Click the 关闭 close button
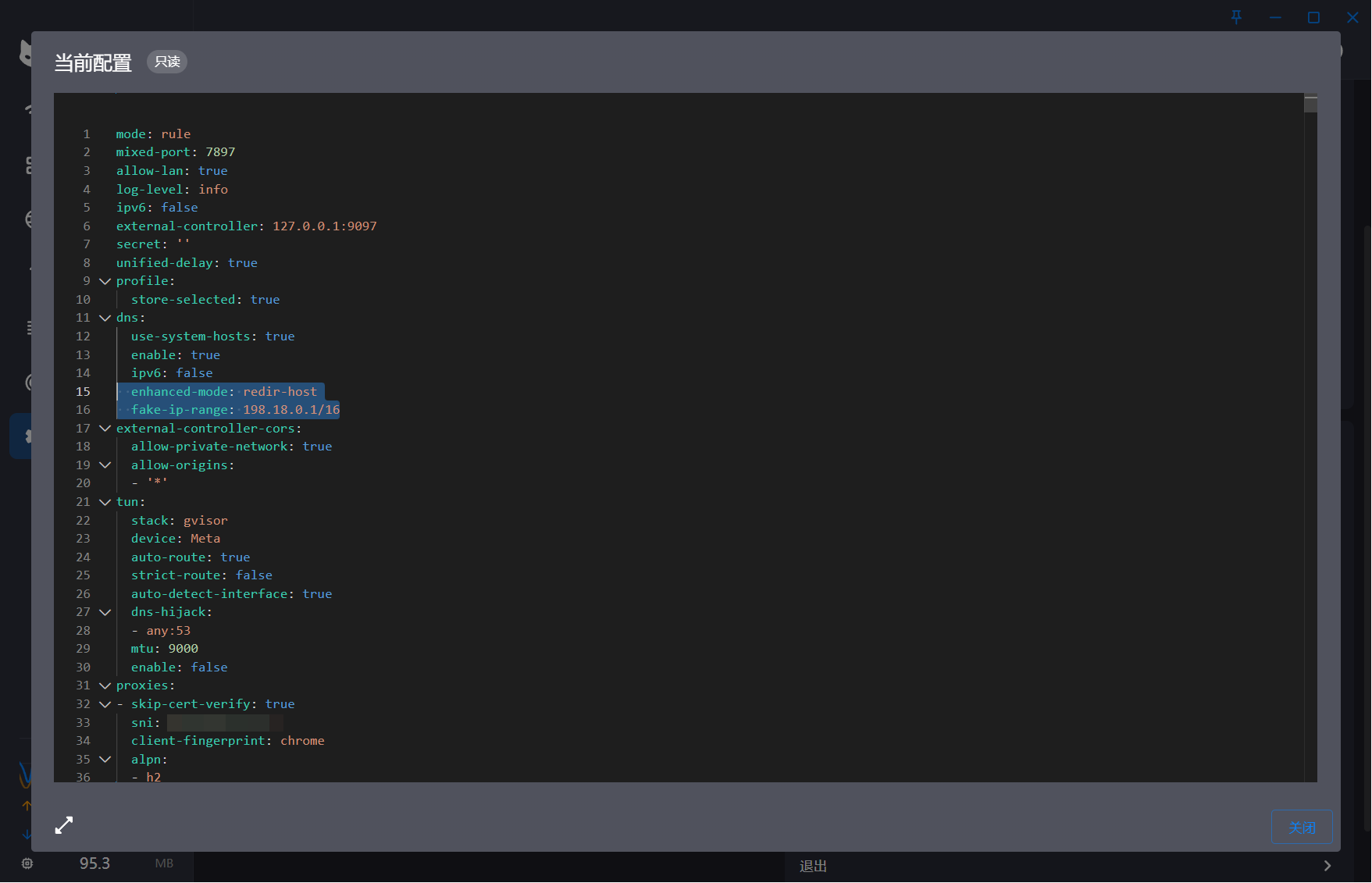Screen dimensions: 1372x883 (1302, 827)
